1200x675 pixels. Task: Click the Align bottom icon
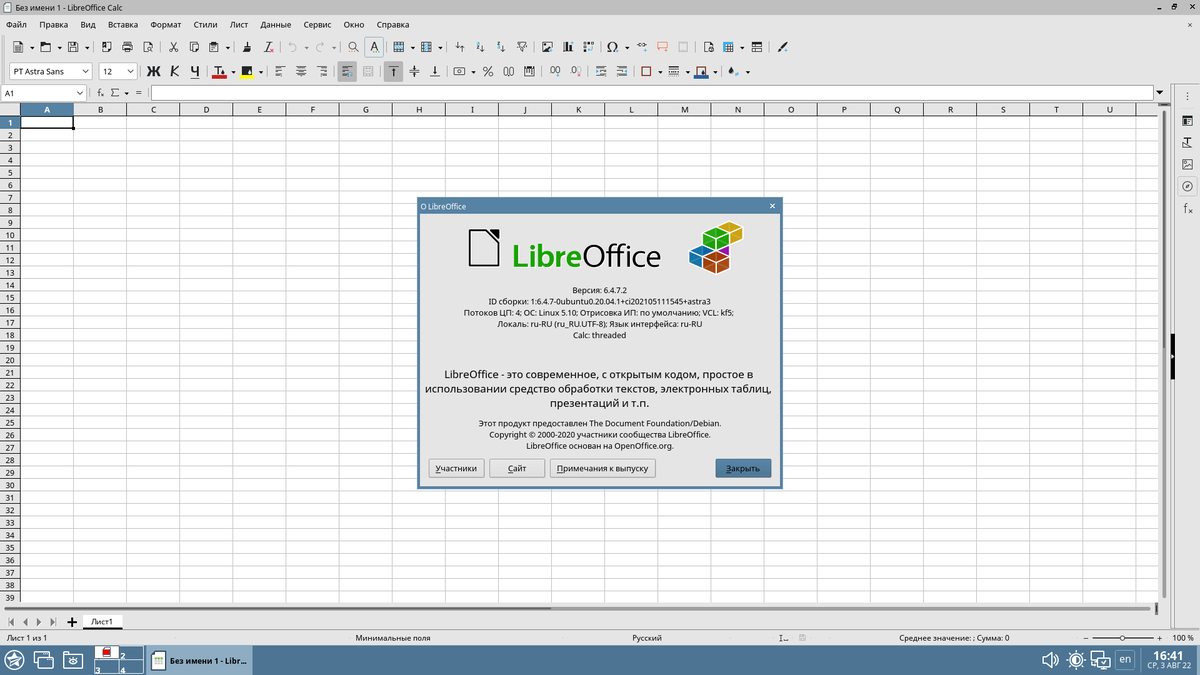tap(435, 71)
